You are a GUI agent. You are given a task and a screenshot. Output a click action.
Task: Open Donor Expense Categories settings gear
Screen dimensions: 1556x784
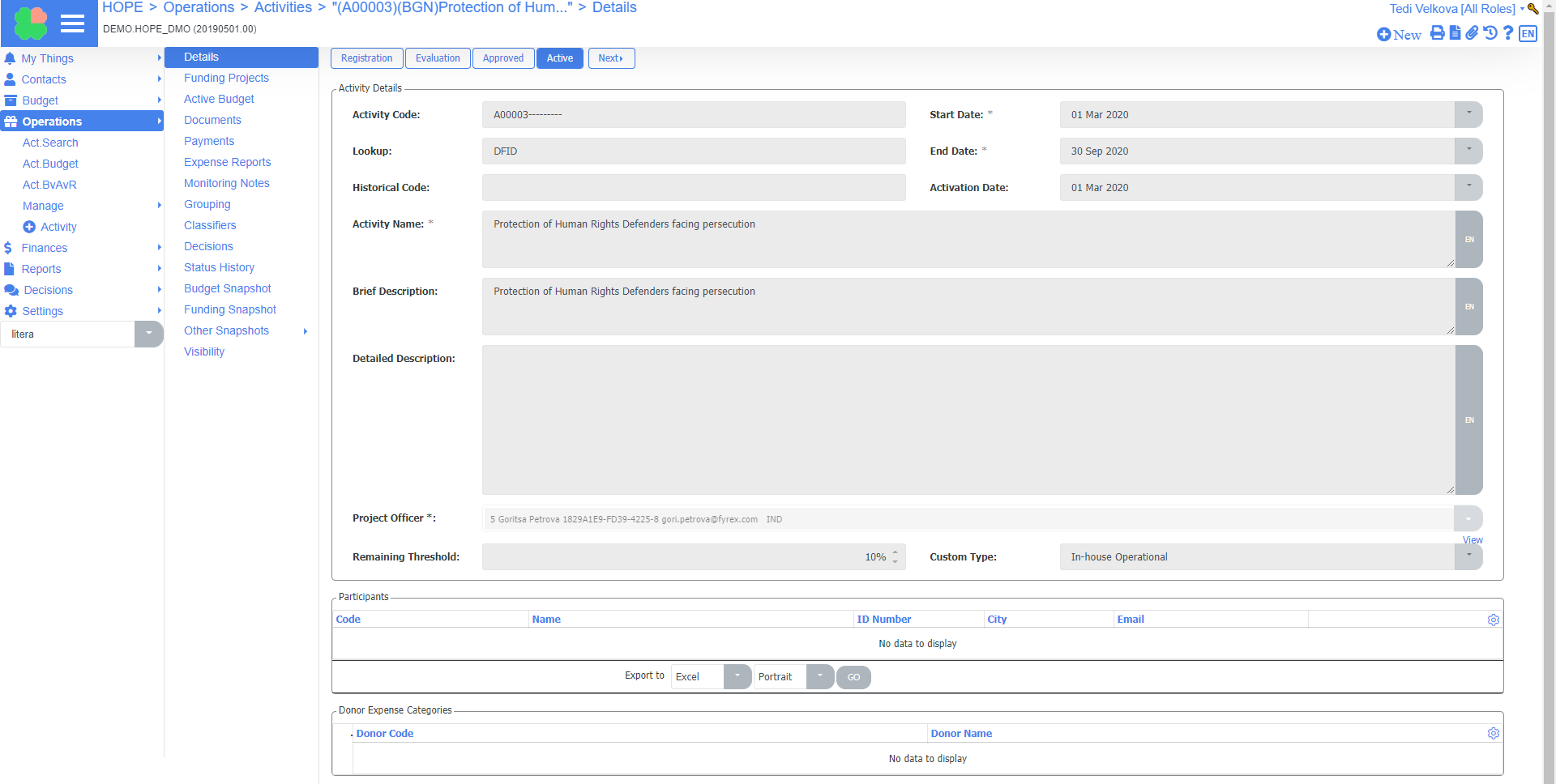point(1493,733)
